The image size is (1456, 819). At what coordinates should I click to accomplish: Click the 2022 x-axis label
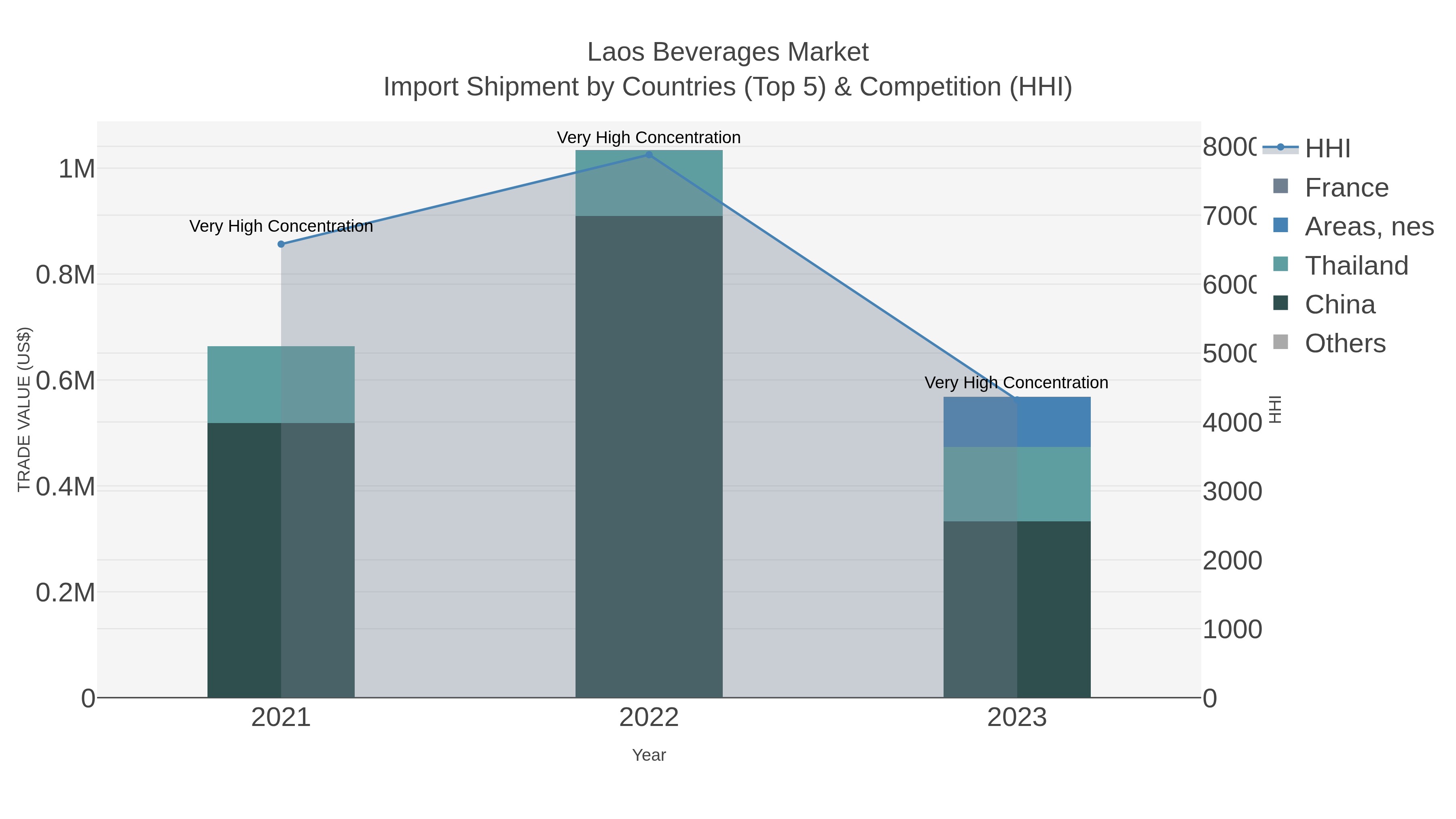649,718
